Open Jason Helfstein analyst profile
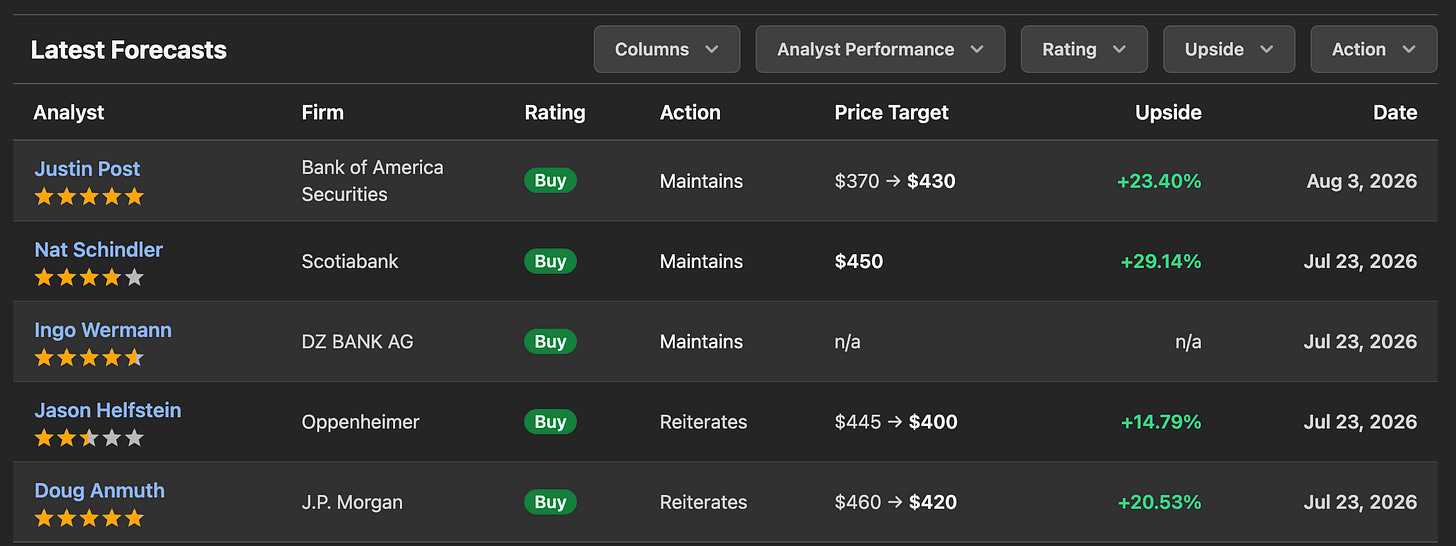1456x546 pixels. tap(108, 410)
